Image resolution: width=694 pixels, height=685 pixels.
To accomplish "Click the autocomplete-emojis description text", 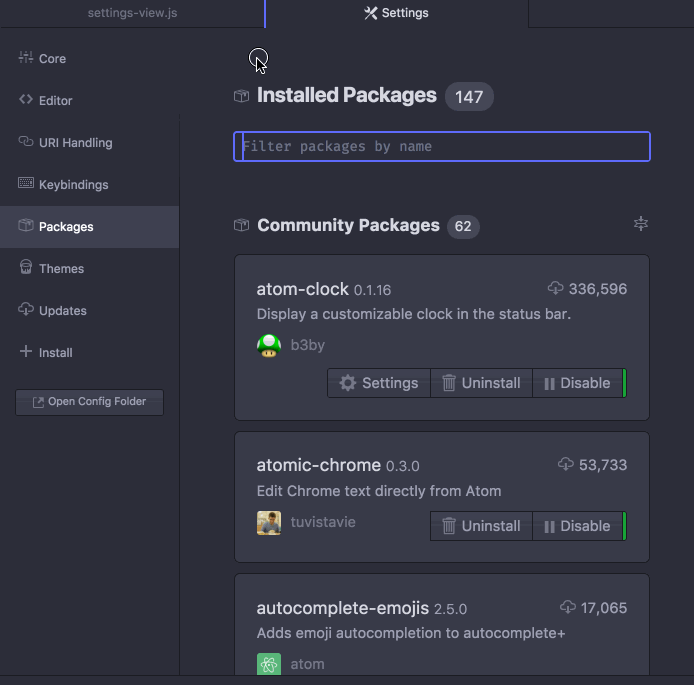I will coord(411,633).
